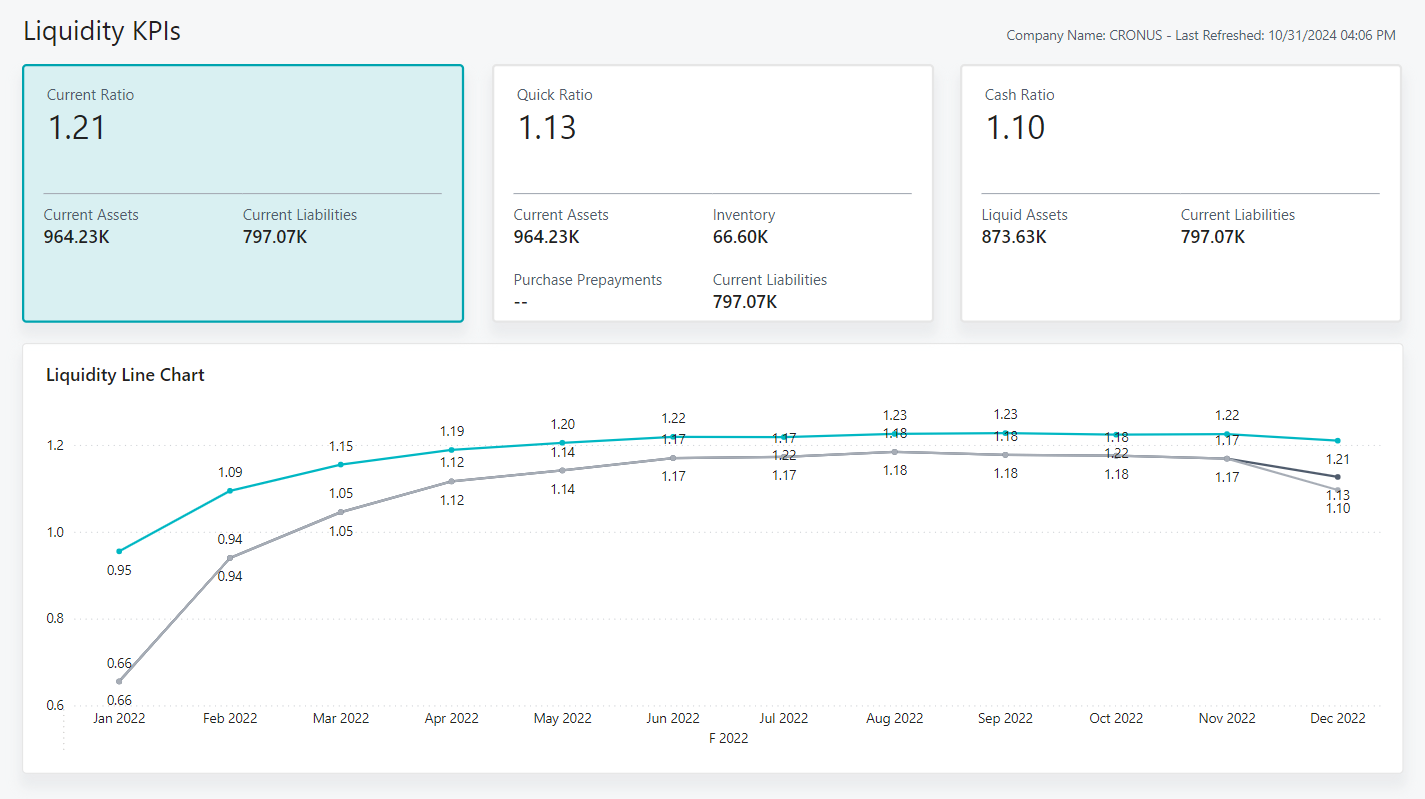Select the Current Ratio KPI card
1425x799 pixels.
242,193
